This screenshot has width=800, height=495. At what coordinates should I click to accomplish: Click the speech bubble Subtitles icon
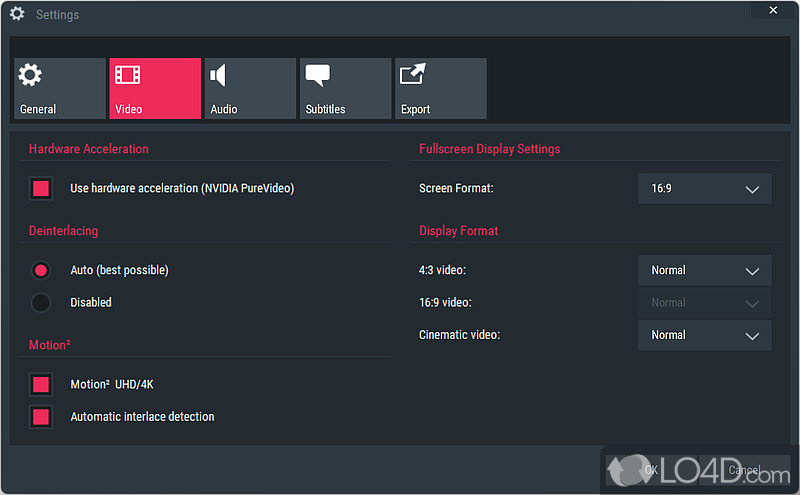click(318, 75)
